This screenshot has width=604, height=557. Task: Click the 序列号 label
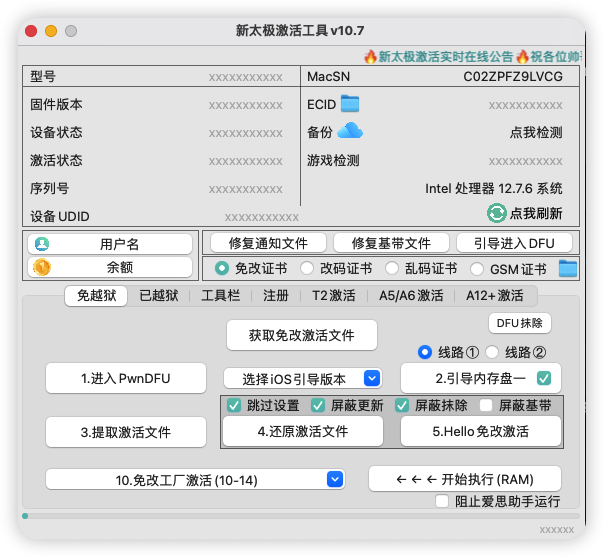coord(50,188)
